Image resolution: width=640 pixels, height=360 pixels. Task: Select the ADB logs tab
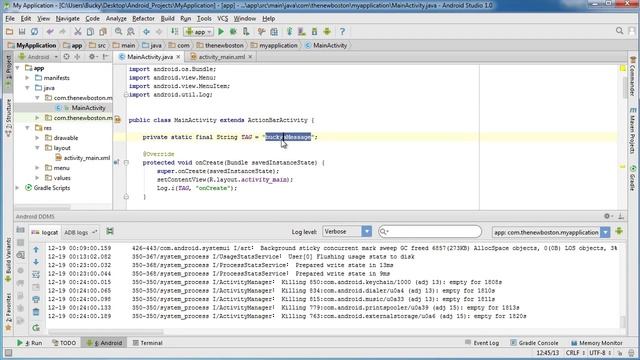(x=80, y=232)
